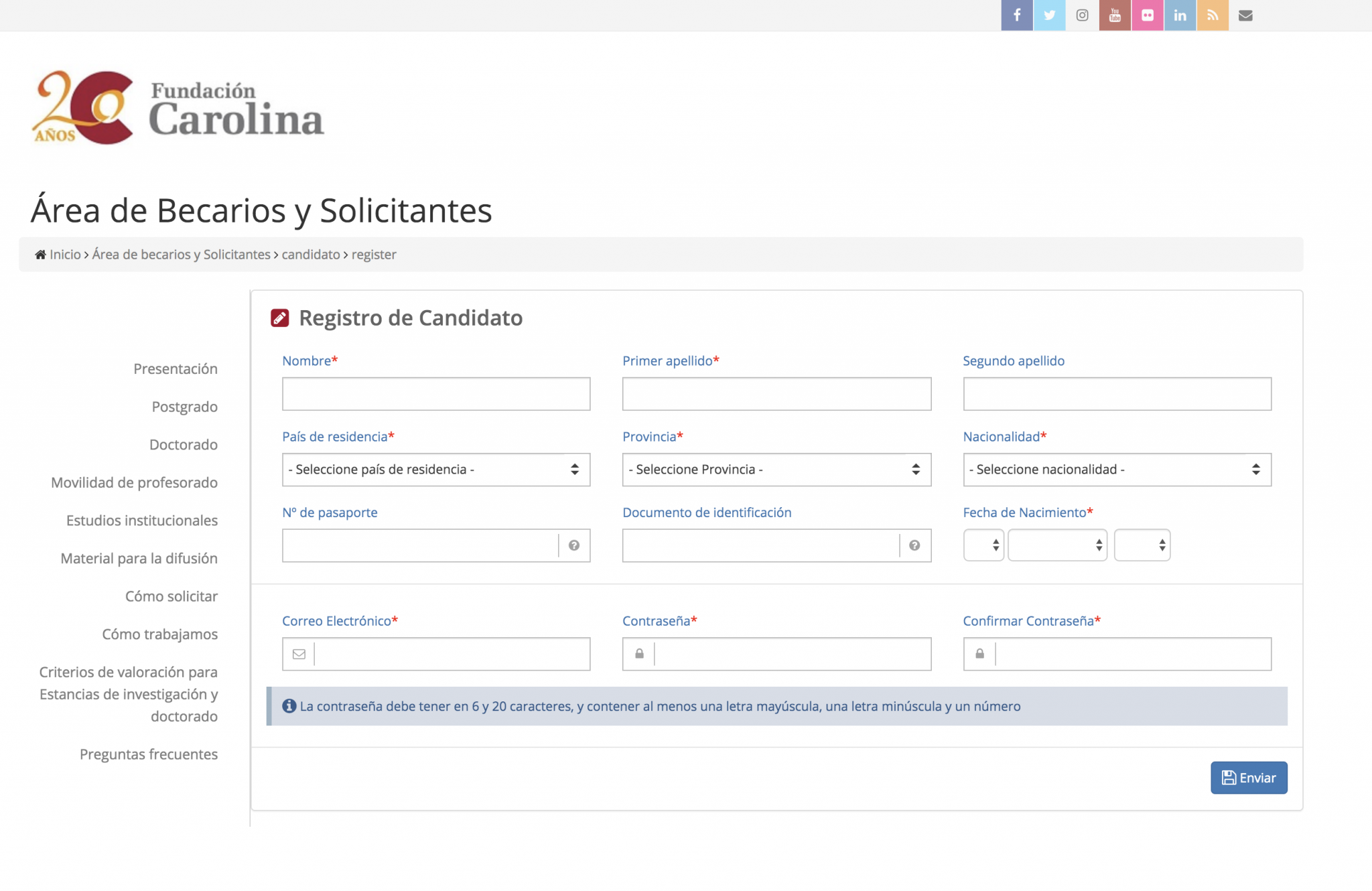
Task: Open the Seleccione Provincia dropdown
Action: pyautogui.click(x=776, y=470)
